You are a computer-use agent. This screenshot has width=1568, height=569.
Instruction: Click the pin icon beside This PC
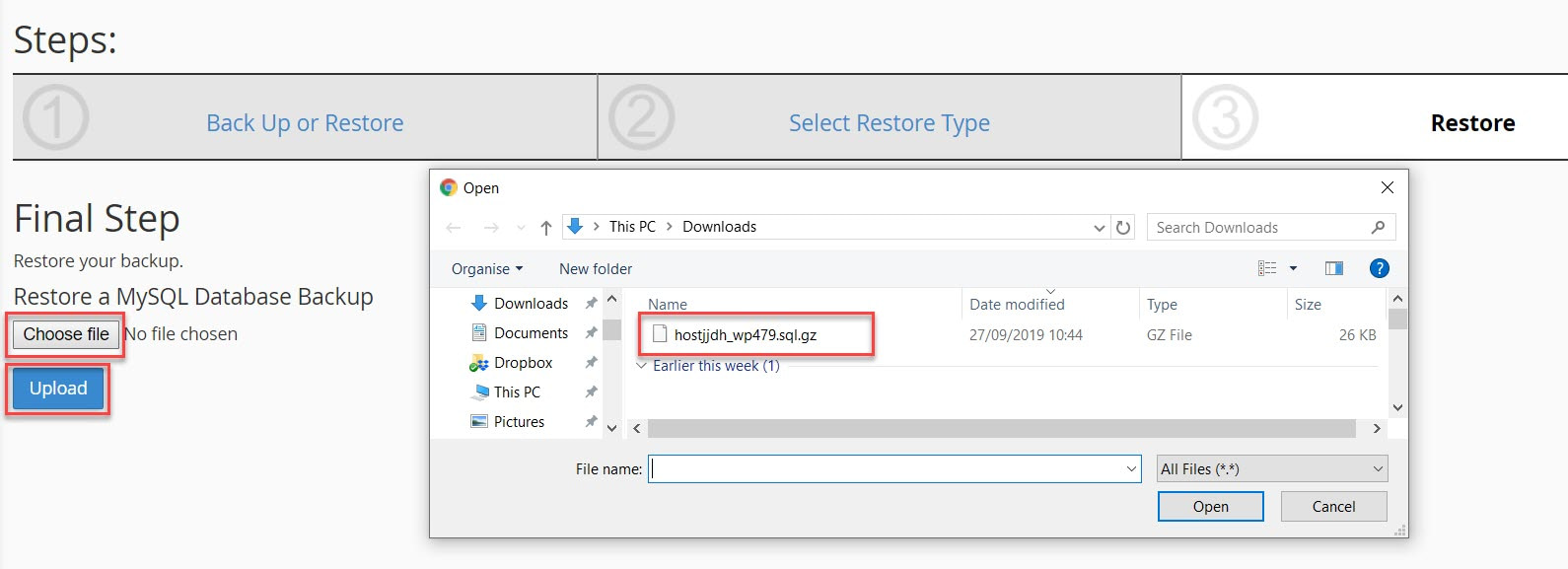[591, 392]
